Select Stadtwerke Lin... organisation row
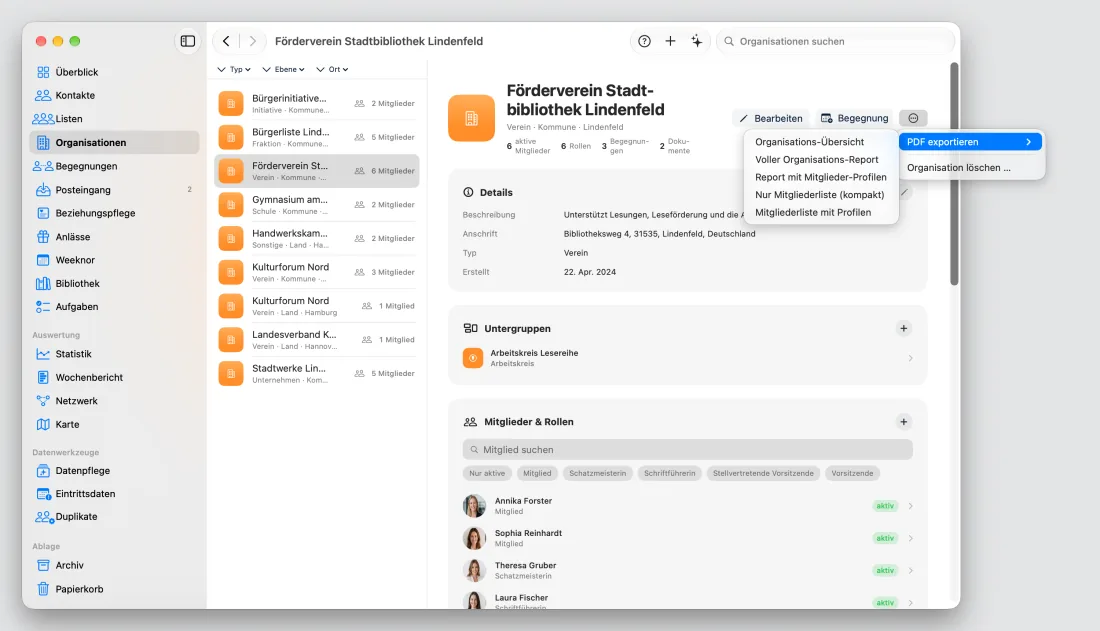 tap(316, 373)
